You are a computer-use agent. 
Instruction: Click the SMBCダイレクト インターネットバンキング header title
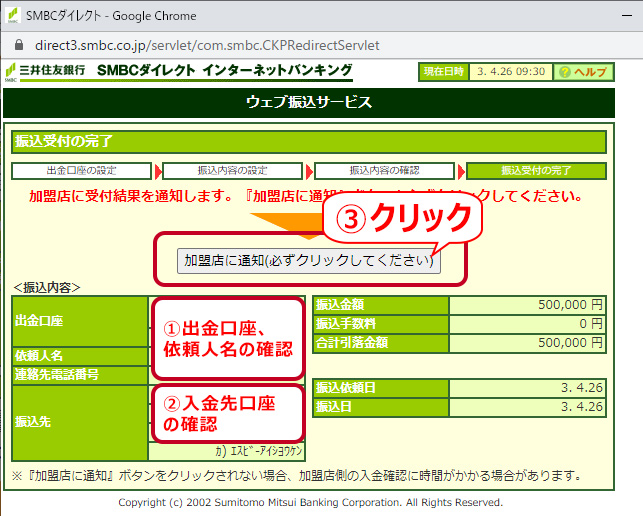[225, 71]
